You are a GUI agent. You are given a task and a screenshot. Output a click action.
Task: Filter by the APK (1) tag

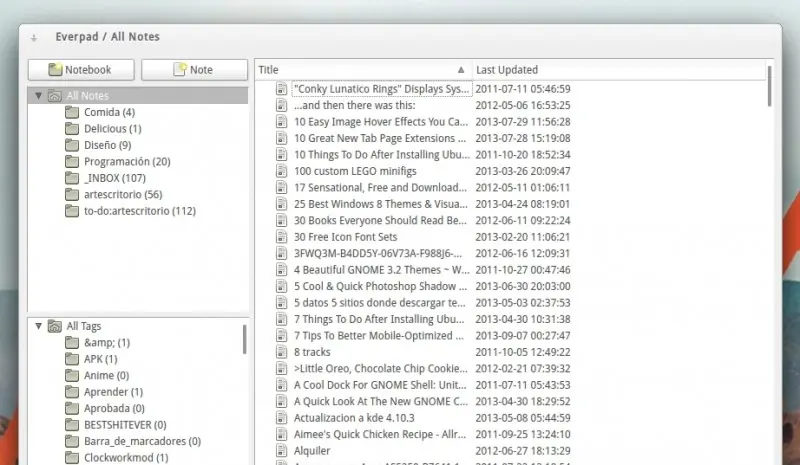(101, 359)
